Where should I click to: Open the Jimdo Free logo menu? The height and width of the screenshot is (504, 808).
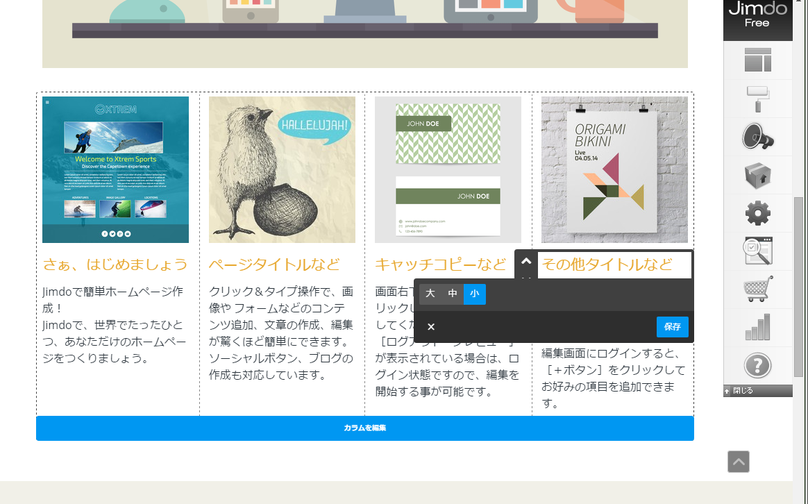tap(758, 18)
